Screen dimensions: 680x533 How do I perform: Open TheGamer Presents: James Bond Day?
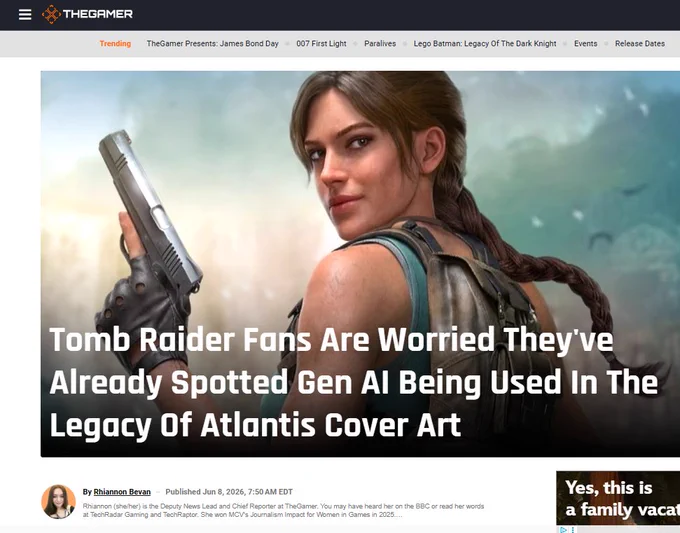[x=212, y=43]
